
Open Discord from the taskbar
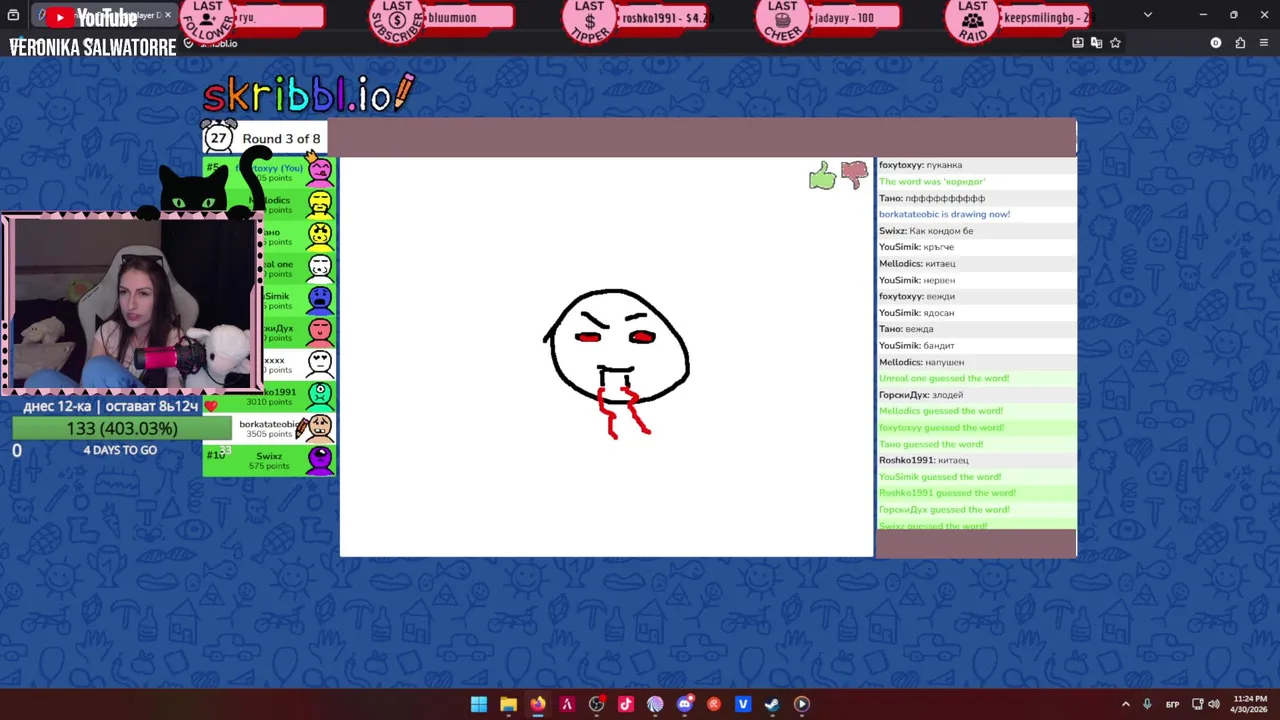[x=684, y=704]
